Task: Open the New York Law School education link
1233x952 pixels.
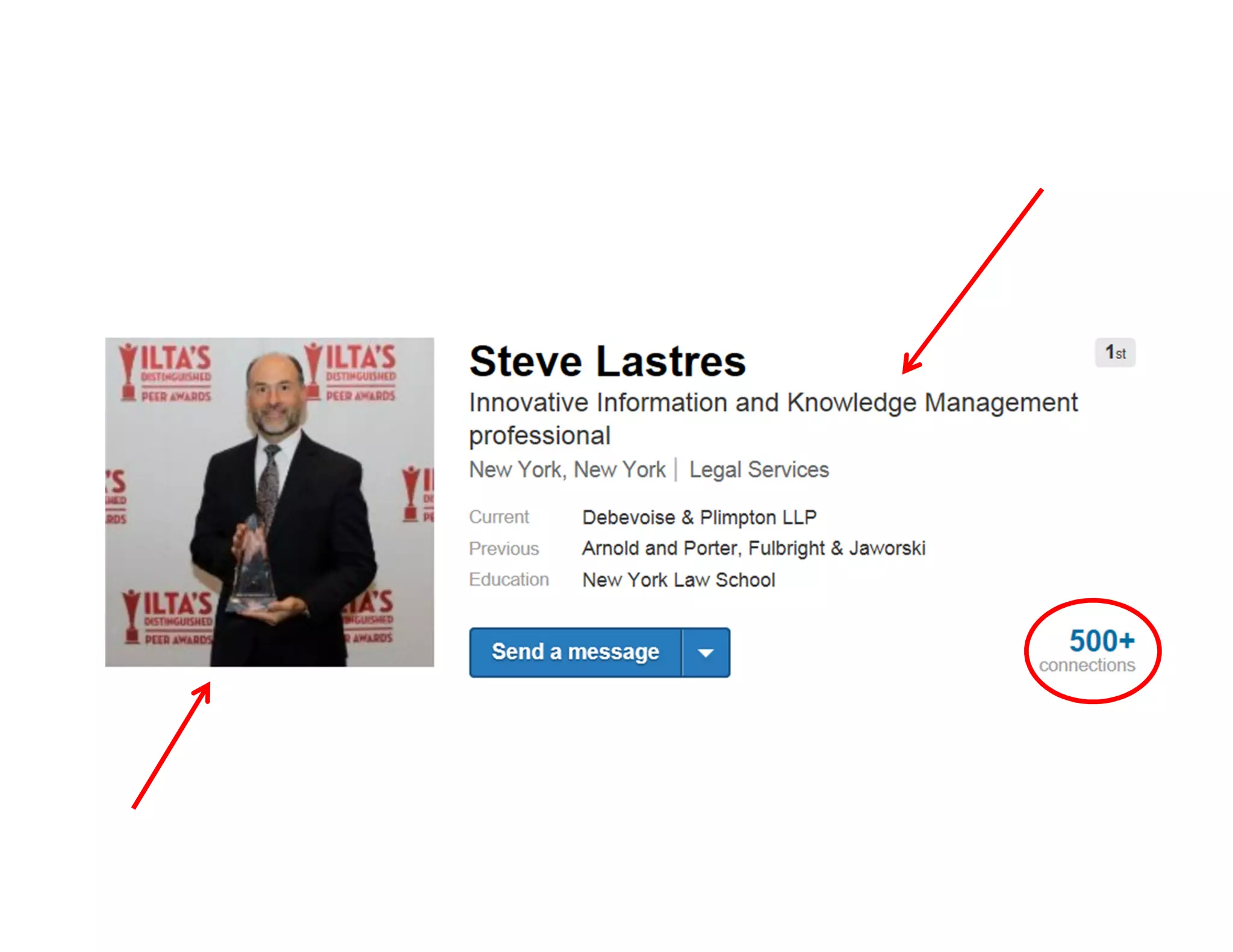Action: click(679, 580)
